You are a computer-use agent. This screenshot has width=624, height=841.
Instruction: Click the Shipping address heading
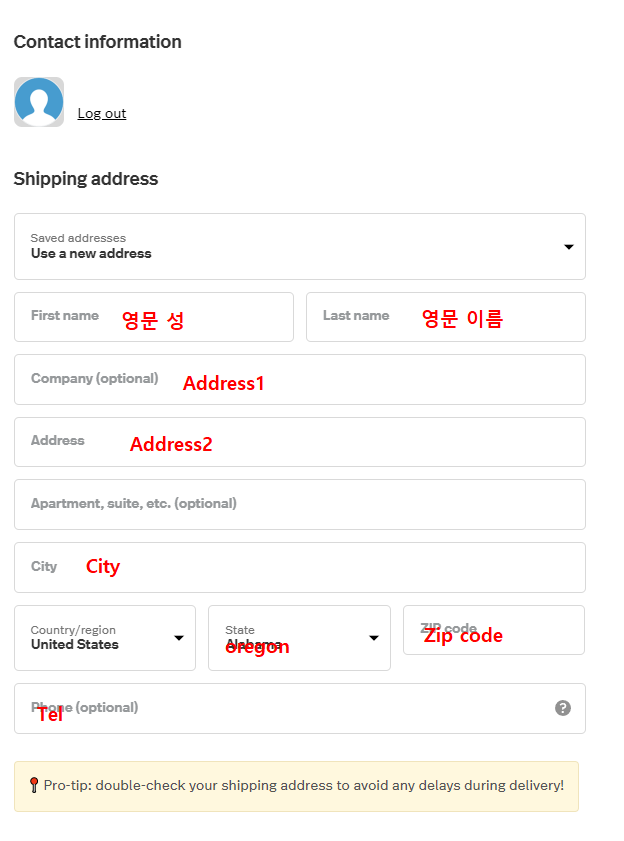tap(86, 179)
